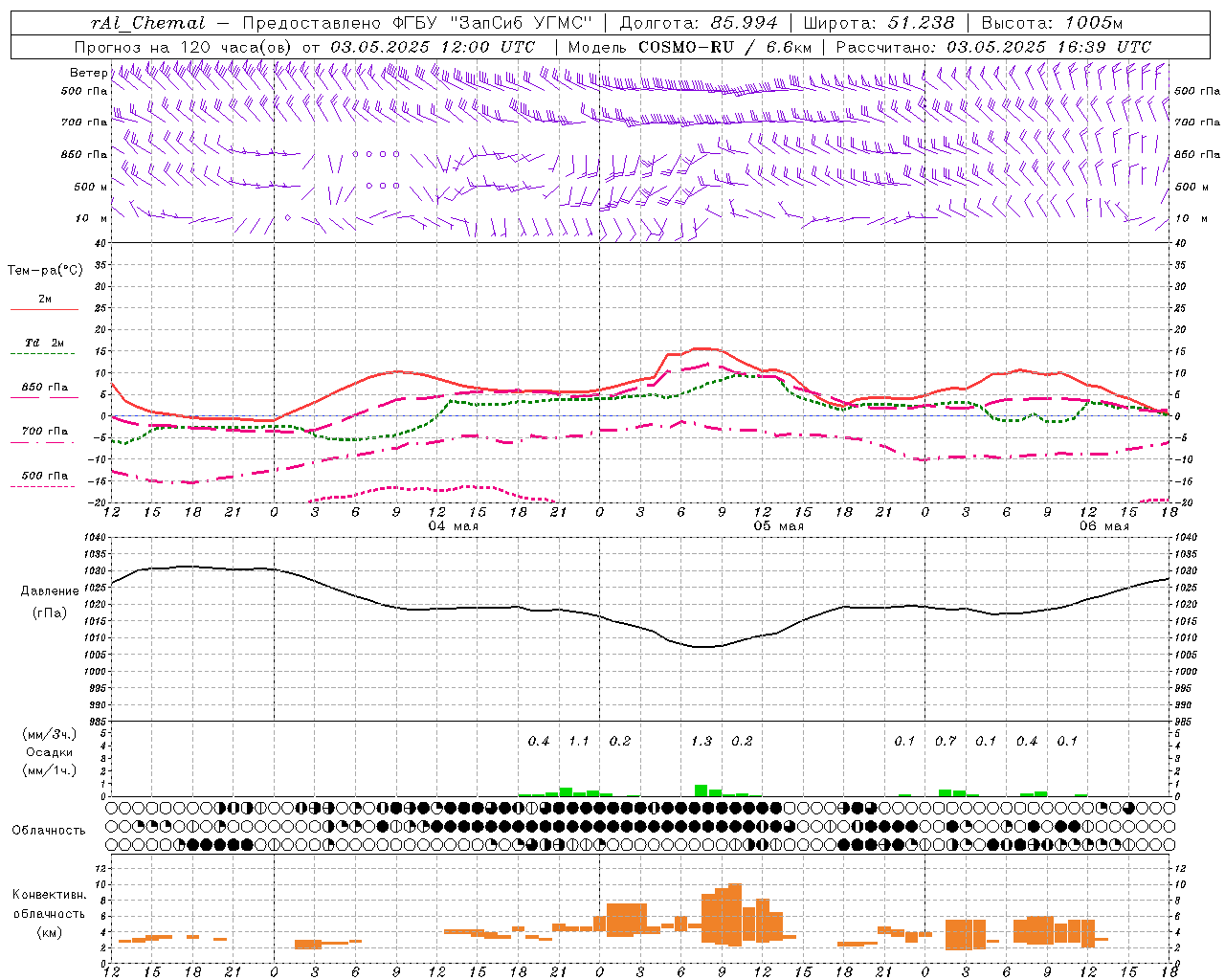Click the 'Тем-ра(°C)' temperature panel label

pos(45,271)
